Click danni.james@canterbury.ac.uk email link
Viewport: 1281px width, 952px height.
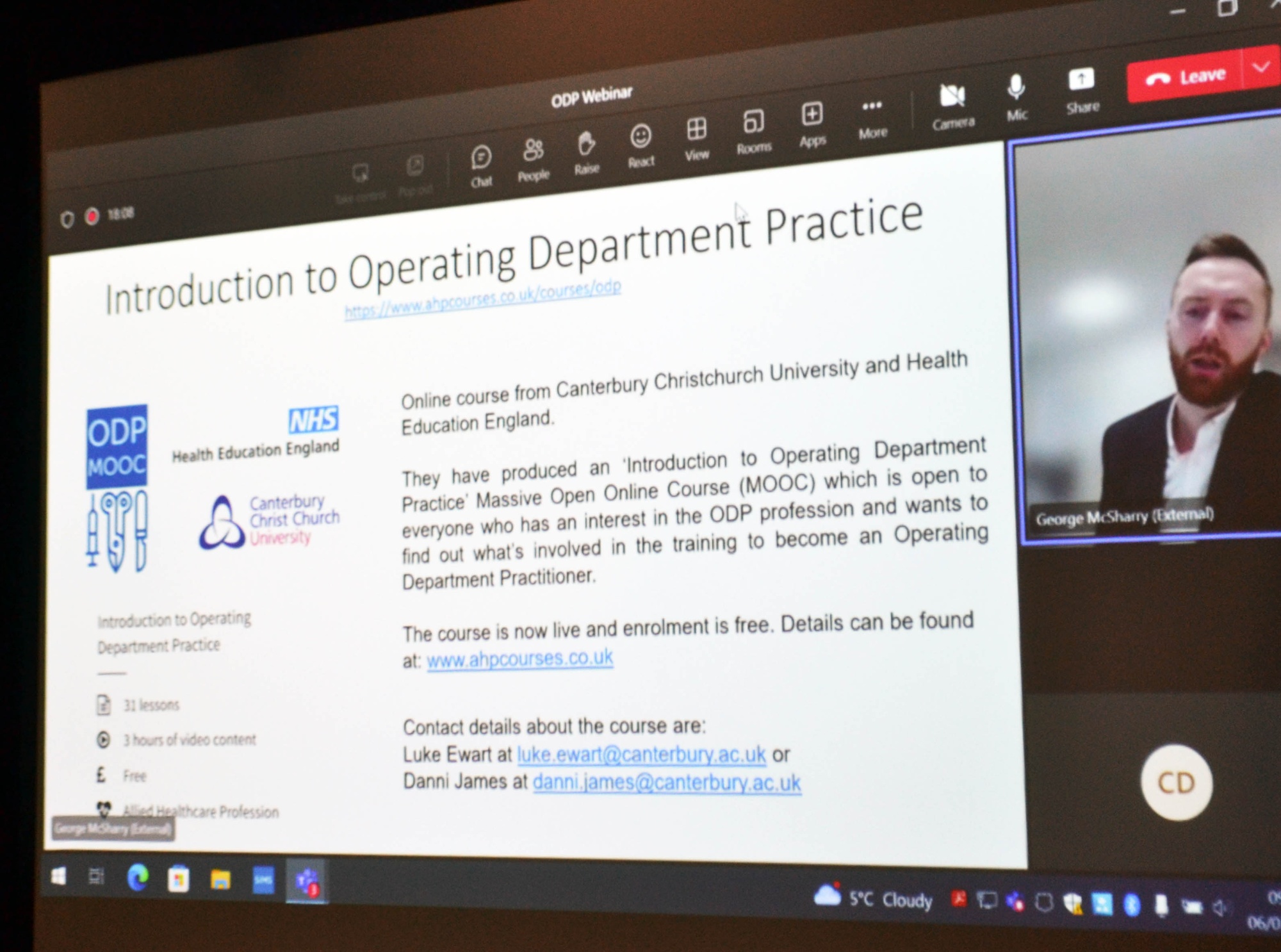pyautogui.click(x=667, y=782)
